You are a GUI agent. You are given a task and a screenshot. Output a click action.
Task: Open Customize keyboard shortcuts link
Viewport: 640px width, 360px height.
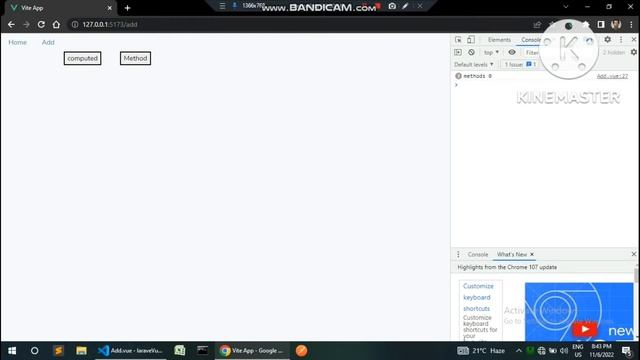point(478,297)
